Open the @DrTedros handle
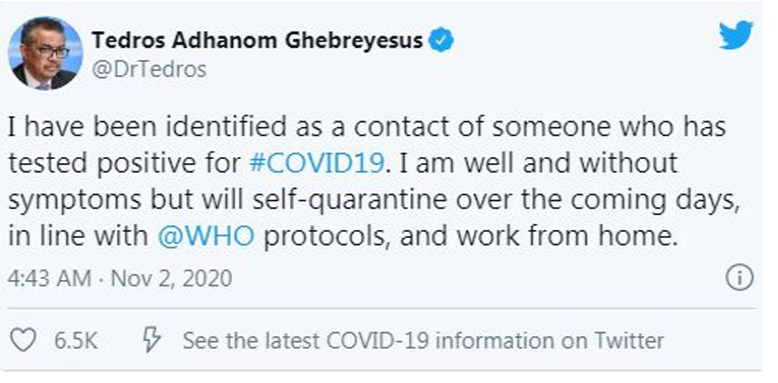This screenshot has width=778, height=383. point(149,69)
